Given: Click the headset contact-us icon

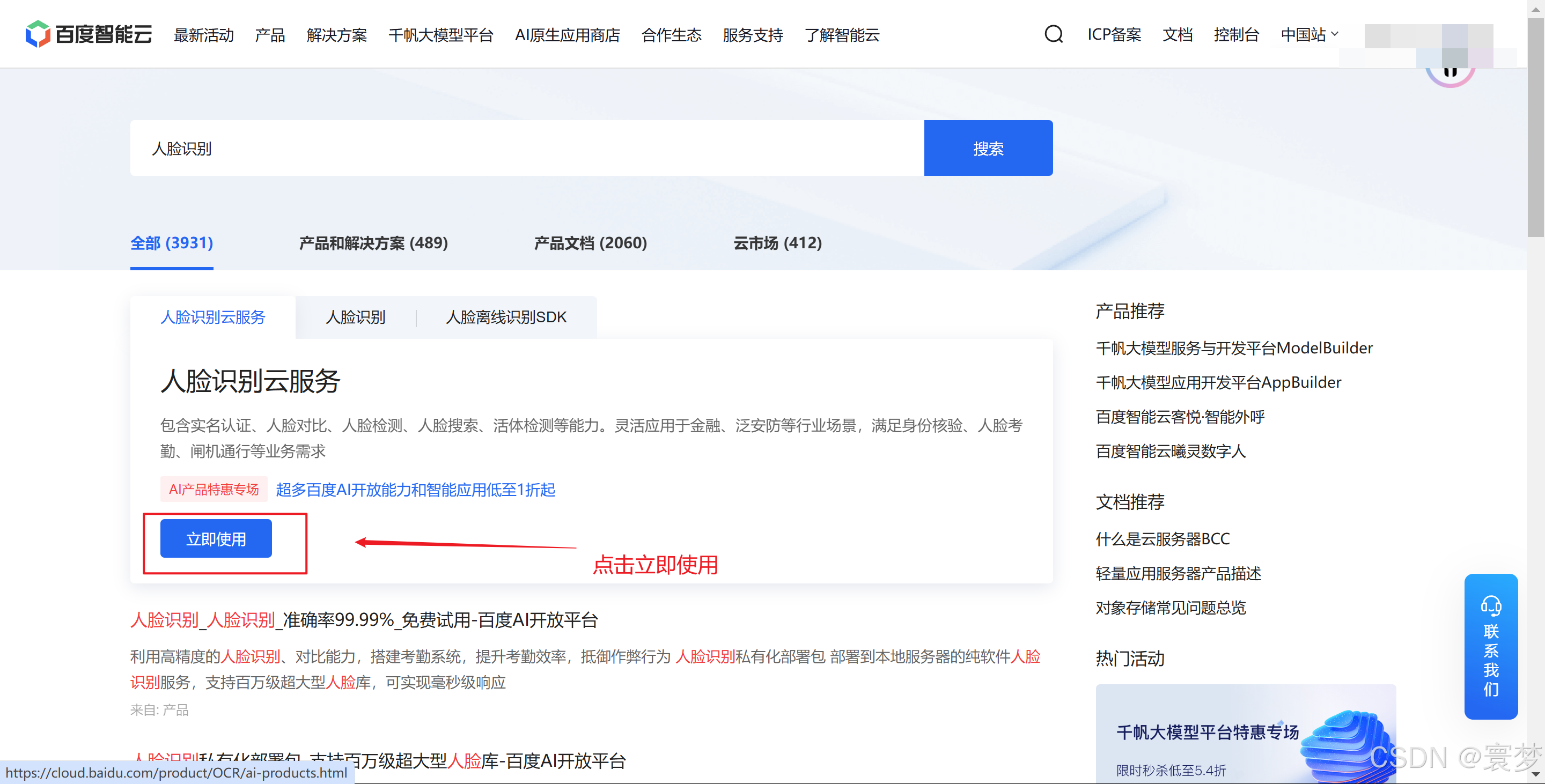Looking at the screenshot, I should 1490,606.
